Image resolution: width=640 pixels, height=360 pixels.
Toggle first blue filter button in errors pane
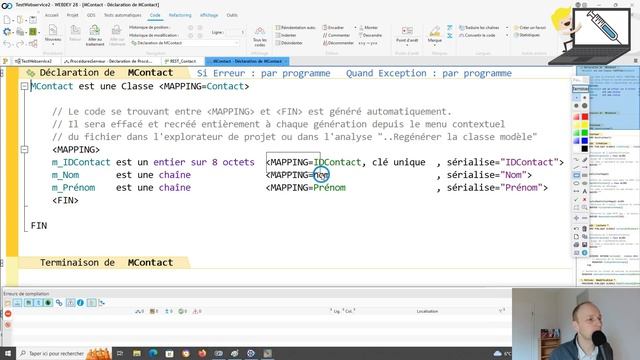17,302
